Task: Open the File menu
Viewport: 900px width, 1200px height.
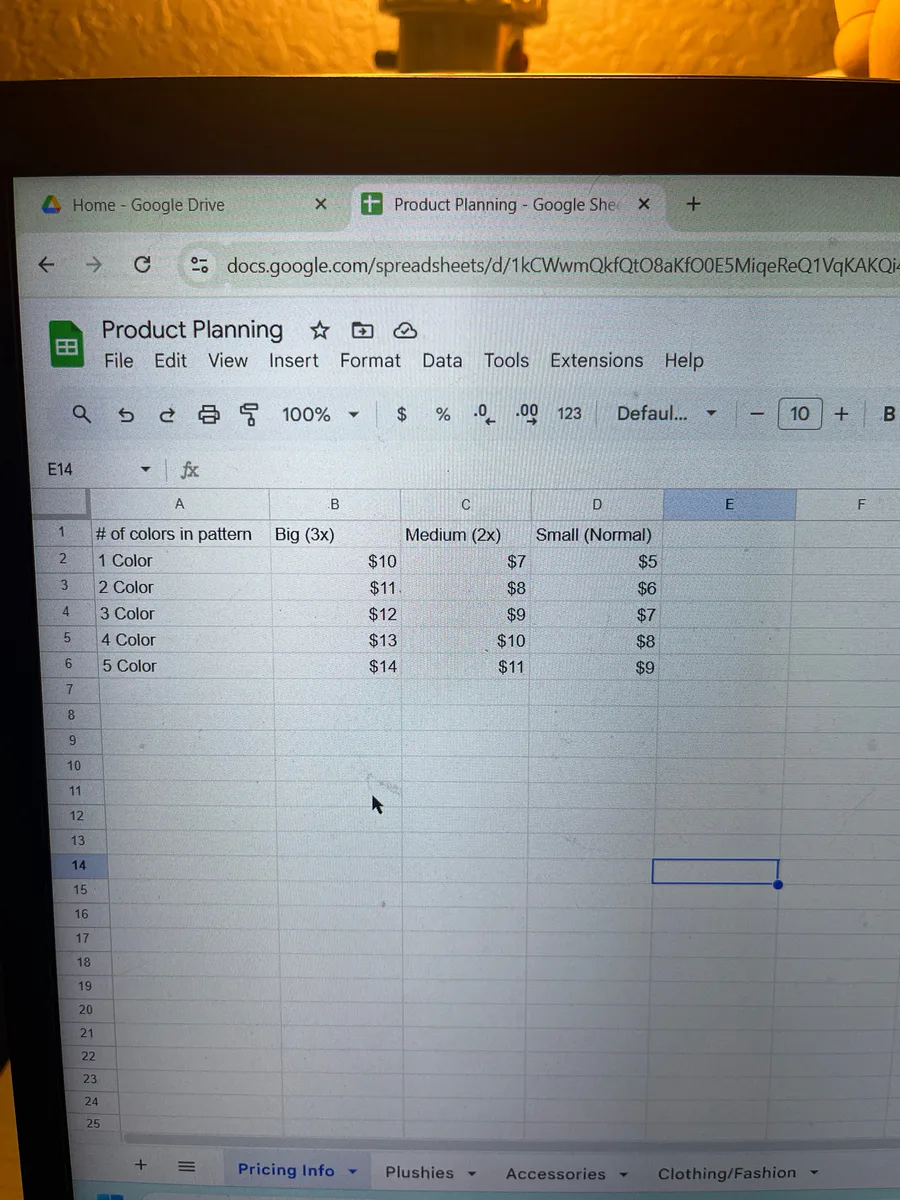Action: point(119,361)
